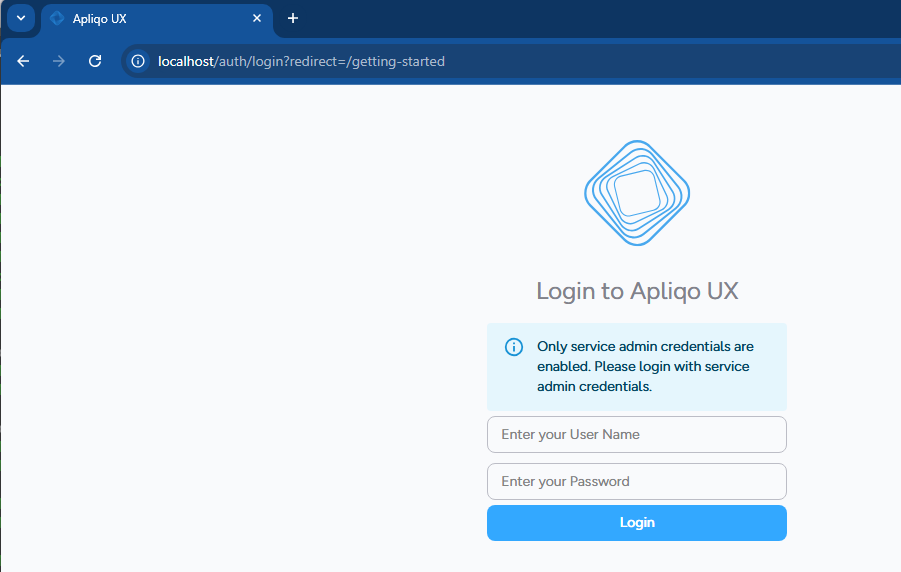Click the Login to Apliqo UX heading
The width and height of the screenshot is (901, 572).
click(637, 291)
